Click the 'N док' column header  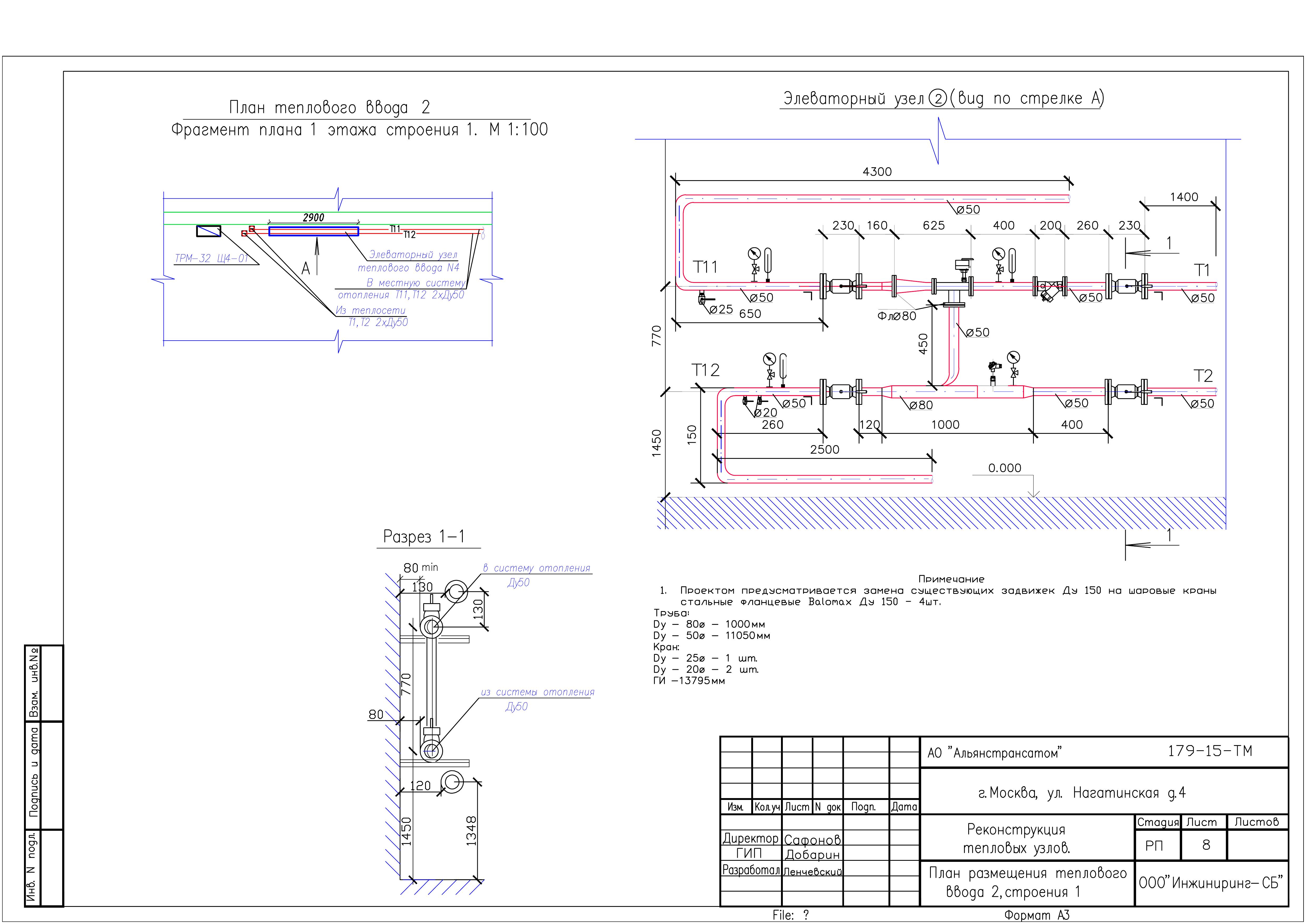click(828, 807)
